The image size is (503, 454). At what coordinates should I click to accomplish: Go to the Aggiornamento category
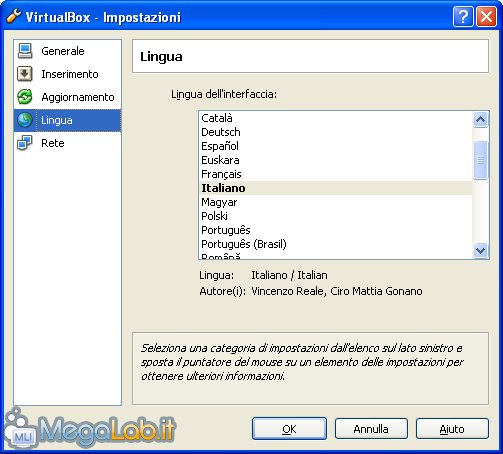pos(67,97)
